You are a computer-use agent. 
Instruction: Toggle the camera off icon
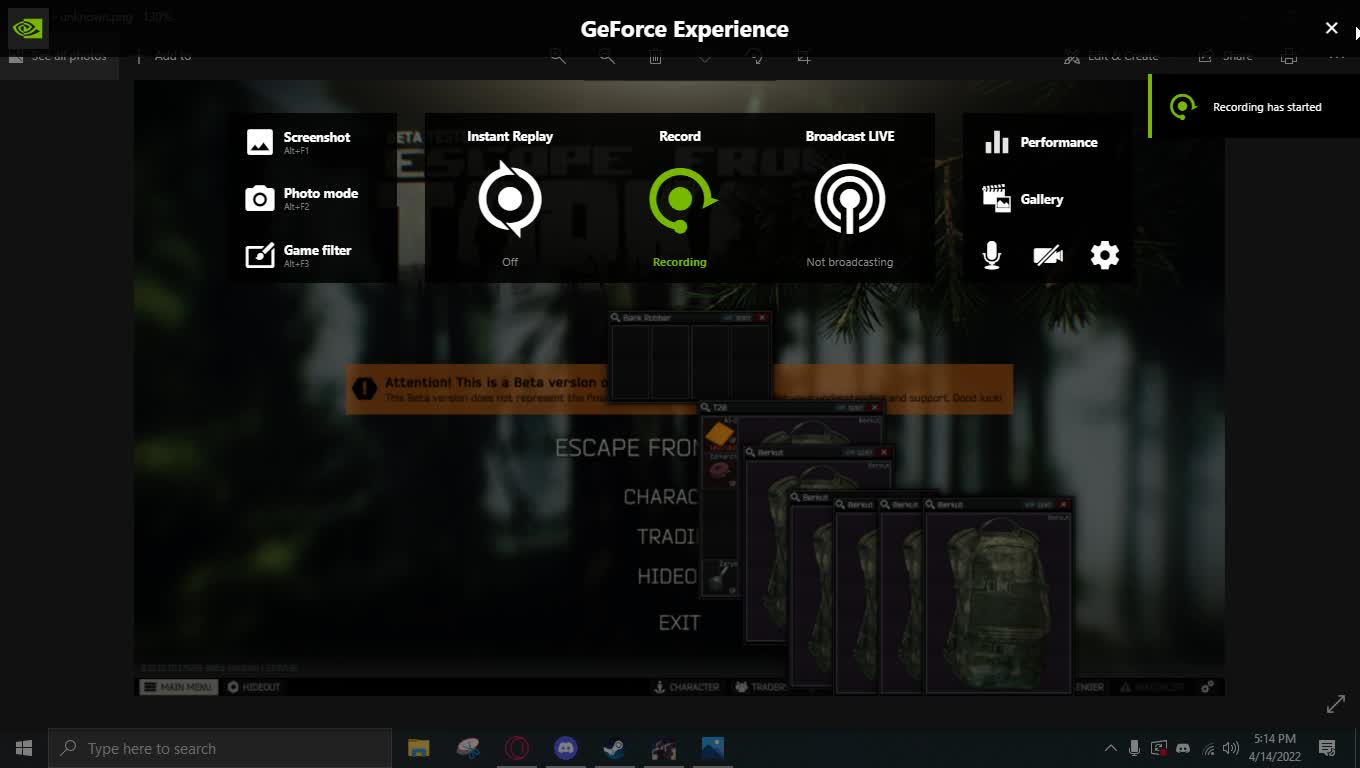1047,256
